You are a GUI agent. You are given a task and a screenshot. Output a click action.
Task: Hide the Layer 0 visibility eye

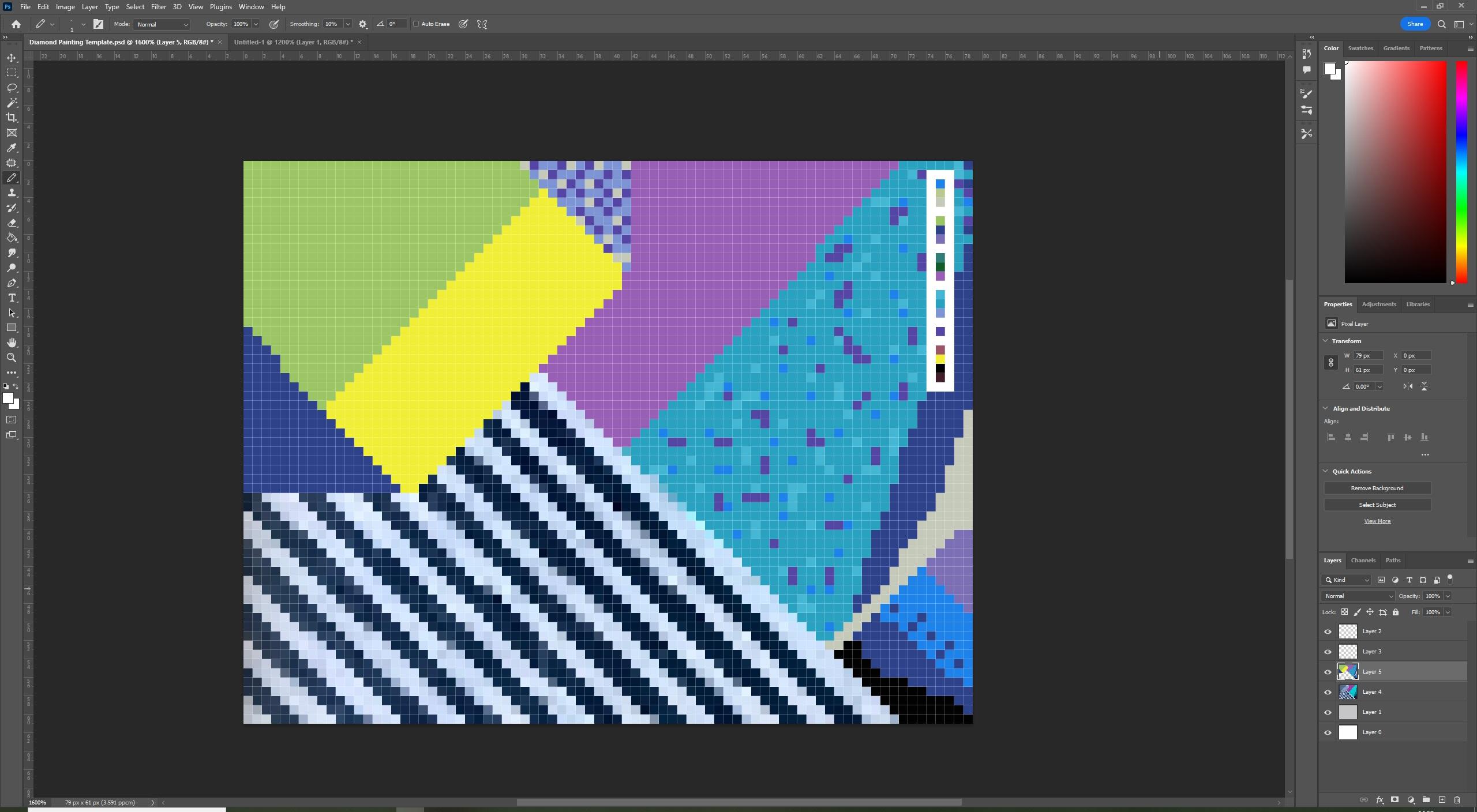tap(1328, 732)
